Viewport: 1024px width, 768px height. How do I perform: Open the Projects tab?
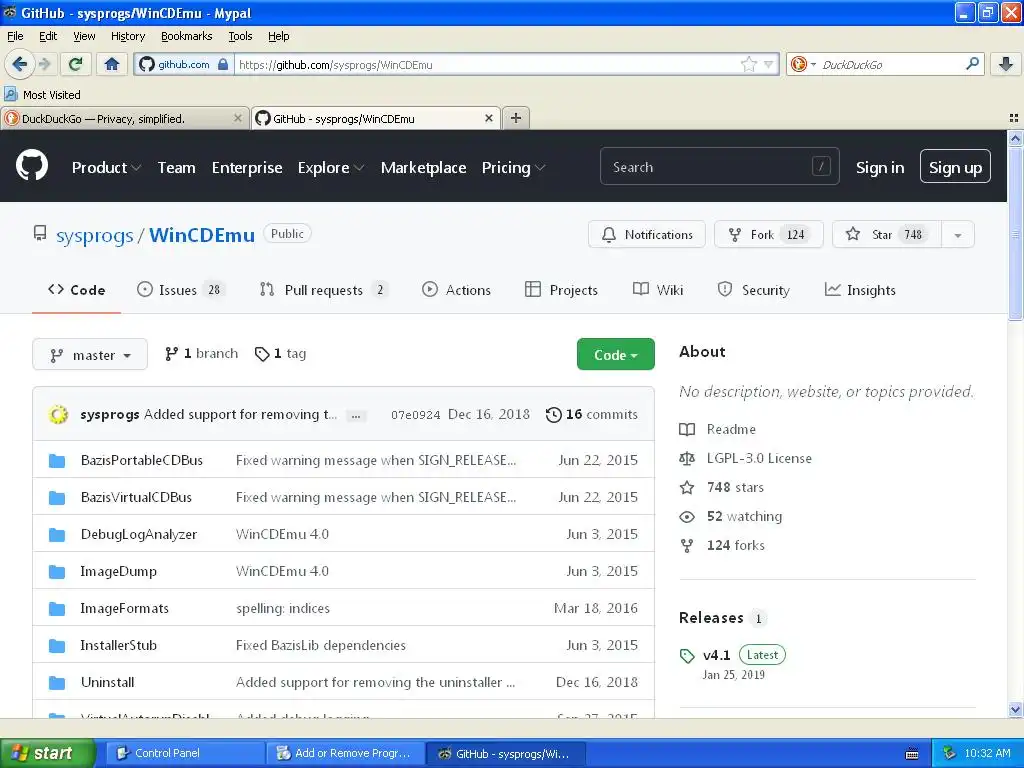click(x=562, y=290)
